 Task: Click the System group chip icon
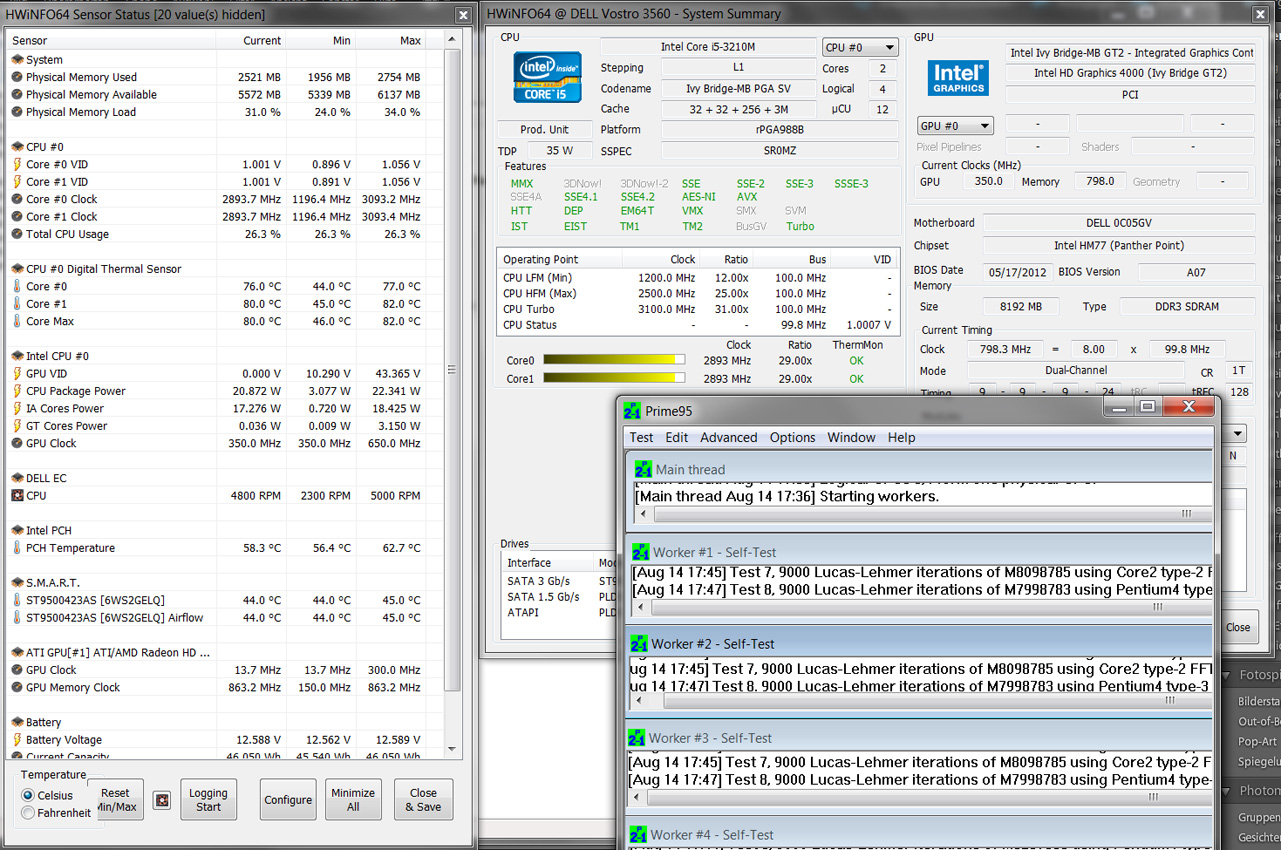17,60
